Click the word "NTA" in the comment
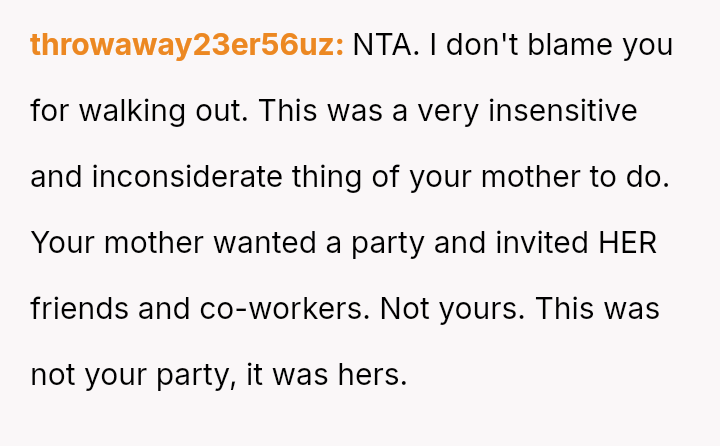Screen dimensions: 720x446 click(386, 45)
